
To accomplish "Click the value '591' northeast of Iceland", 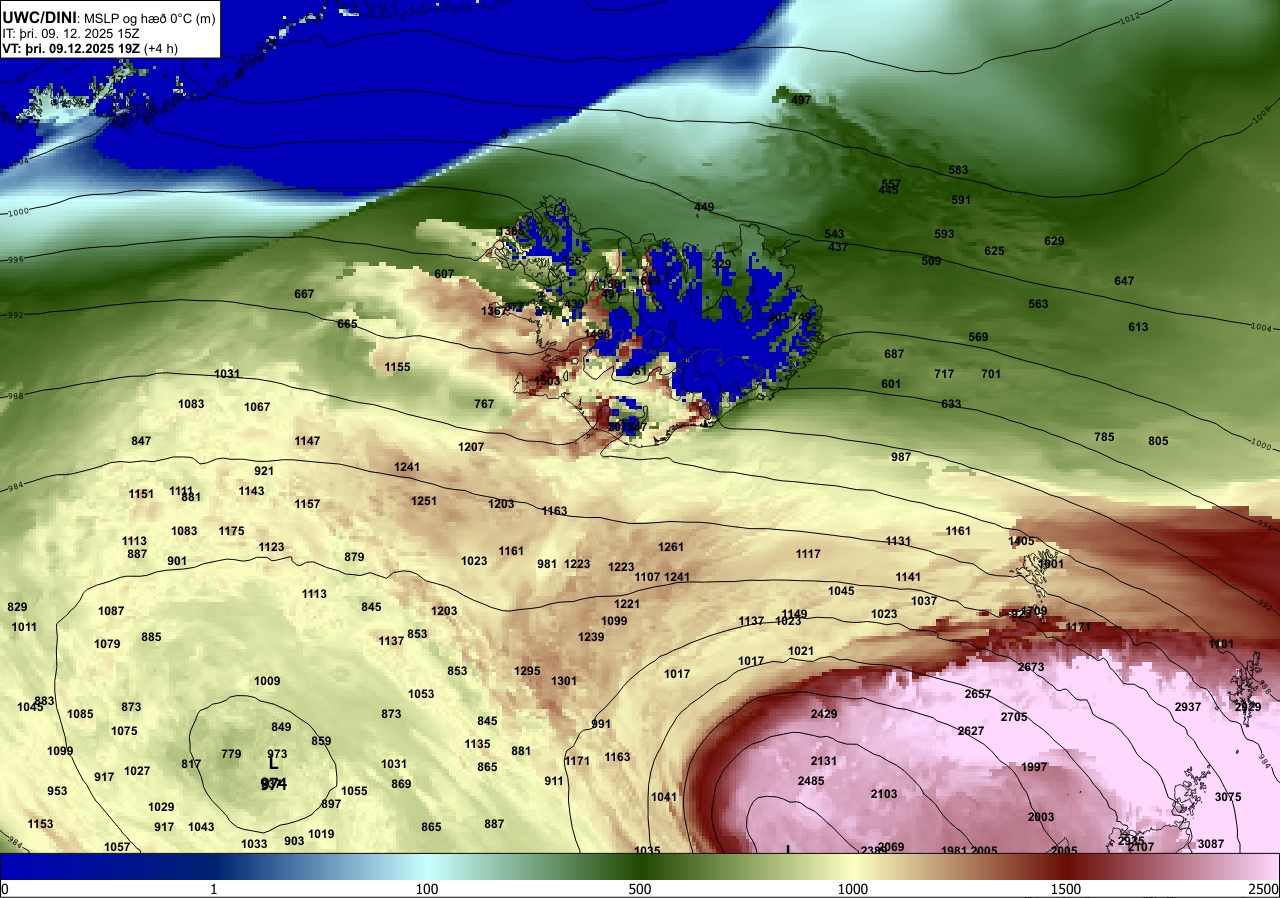I will (x=961, y=200).
